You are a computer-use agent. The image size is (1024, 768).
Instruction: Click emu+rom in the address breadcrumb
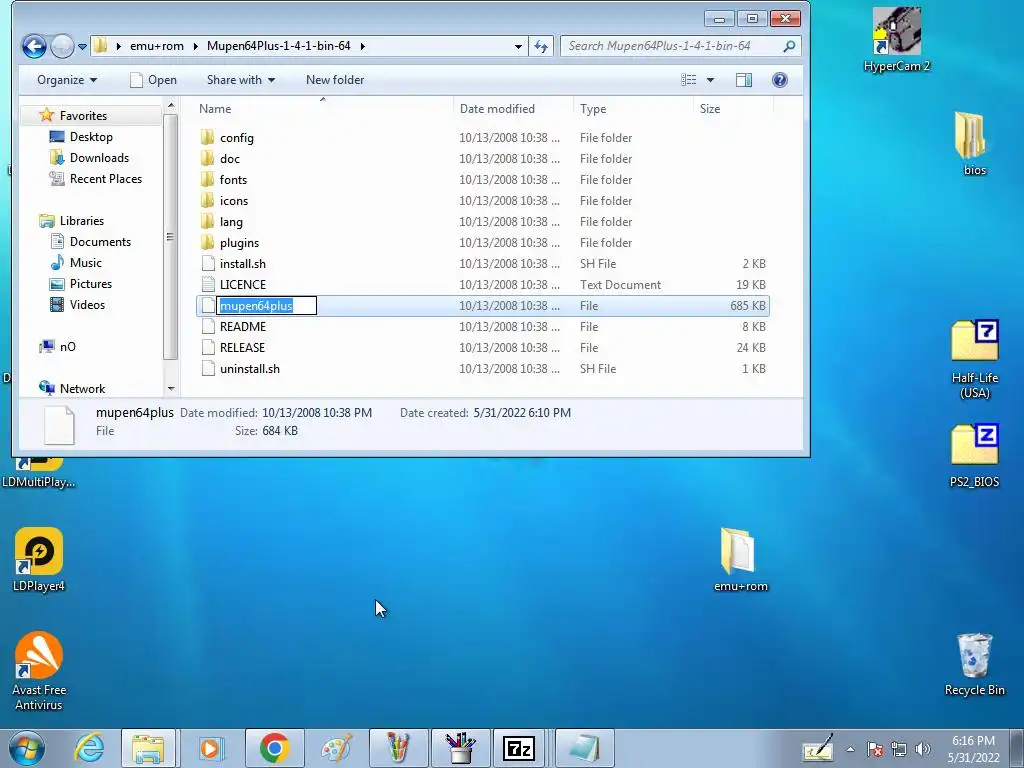(157, 46)
